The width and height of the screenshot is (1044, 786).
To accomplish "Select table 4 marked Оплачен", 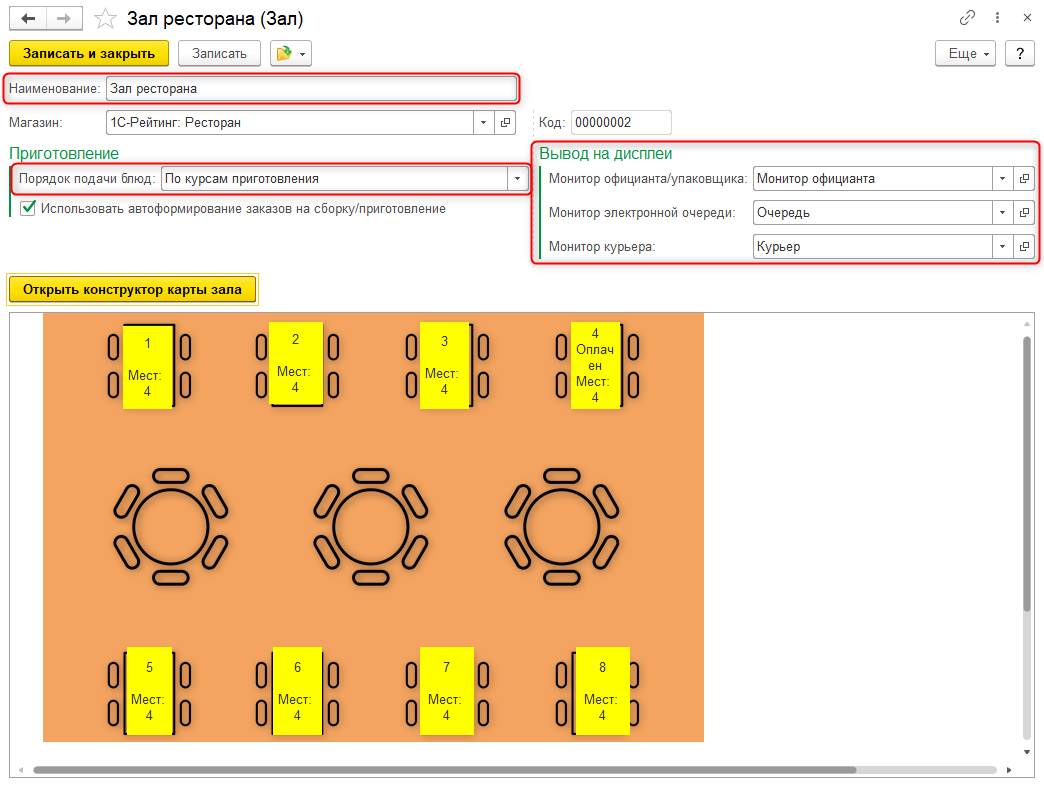I will pos(595,365).
